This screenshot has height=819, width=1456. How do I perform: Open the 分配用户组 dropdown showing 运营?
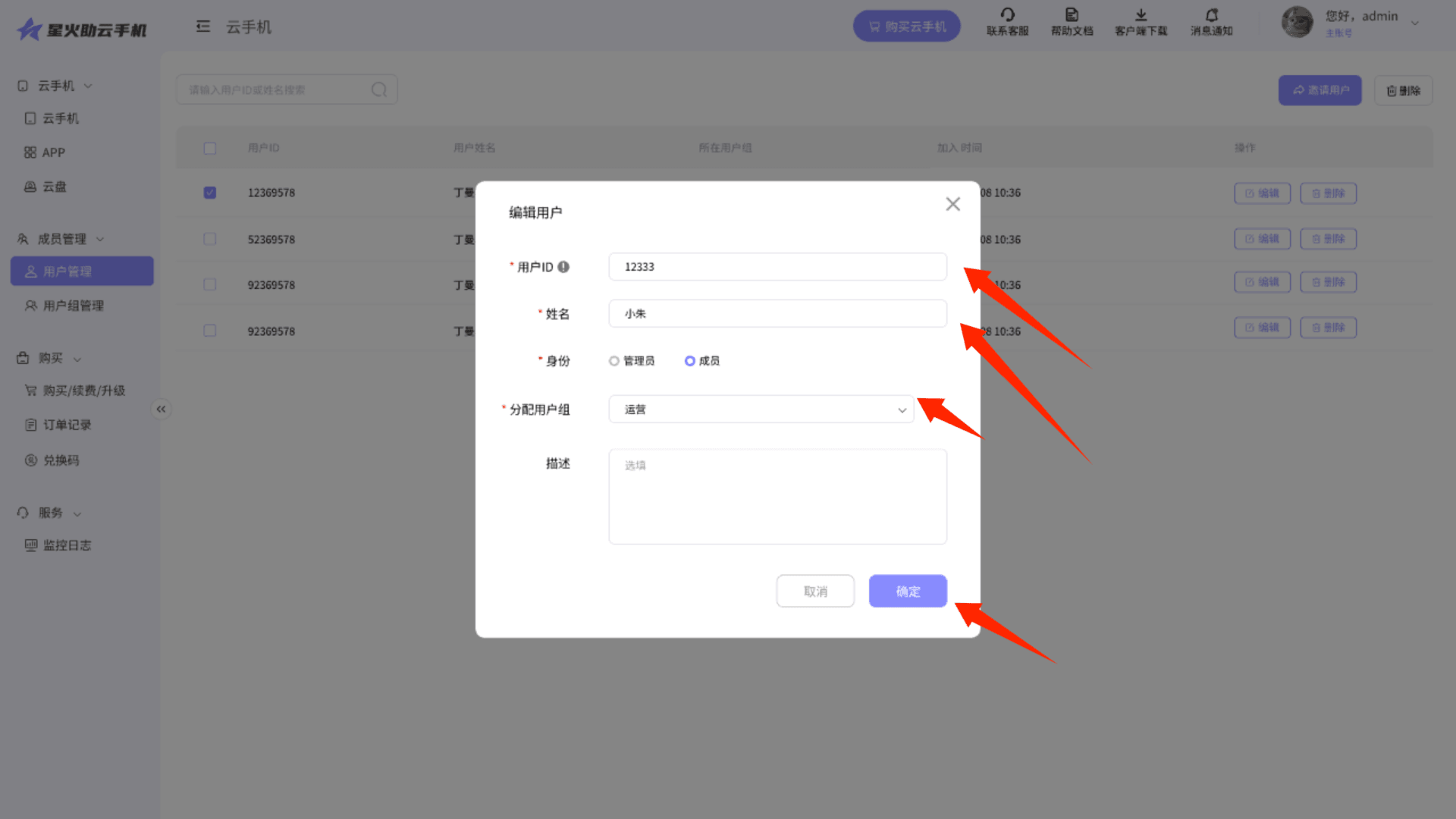[x=761, y=409]
